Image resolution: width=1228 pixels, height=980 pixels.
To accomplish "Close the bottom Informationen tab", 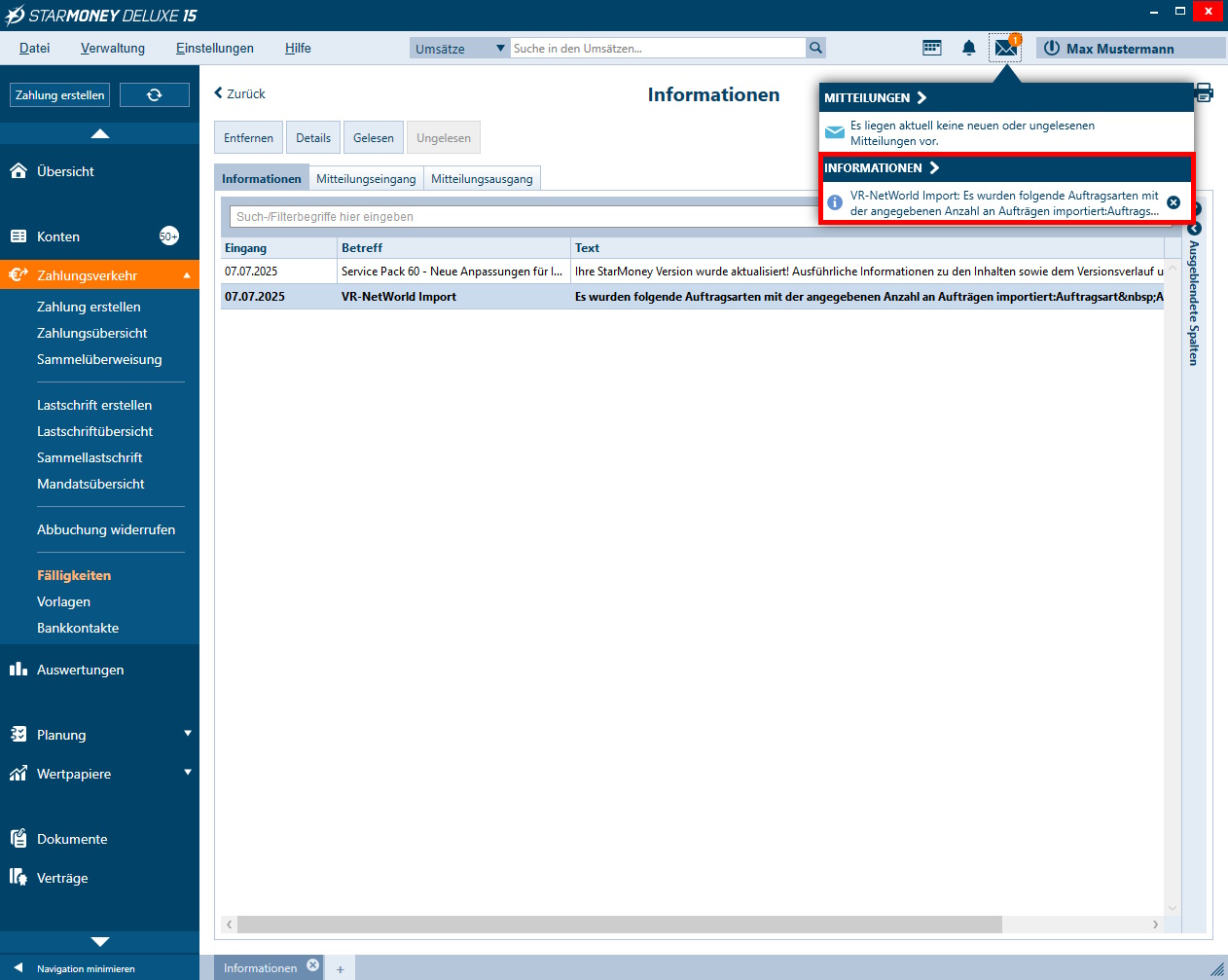I will 313,965.
